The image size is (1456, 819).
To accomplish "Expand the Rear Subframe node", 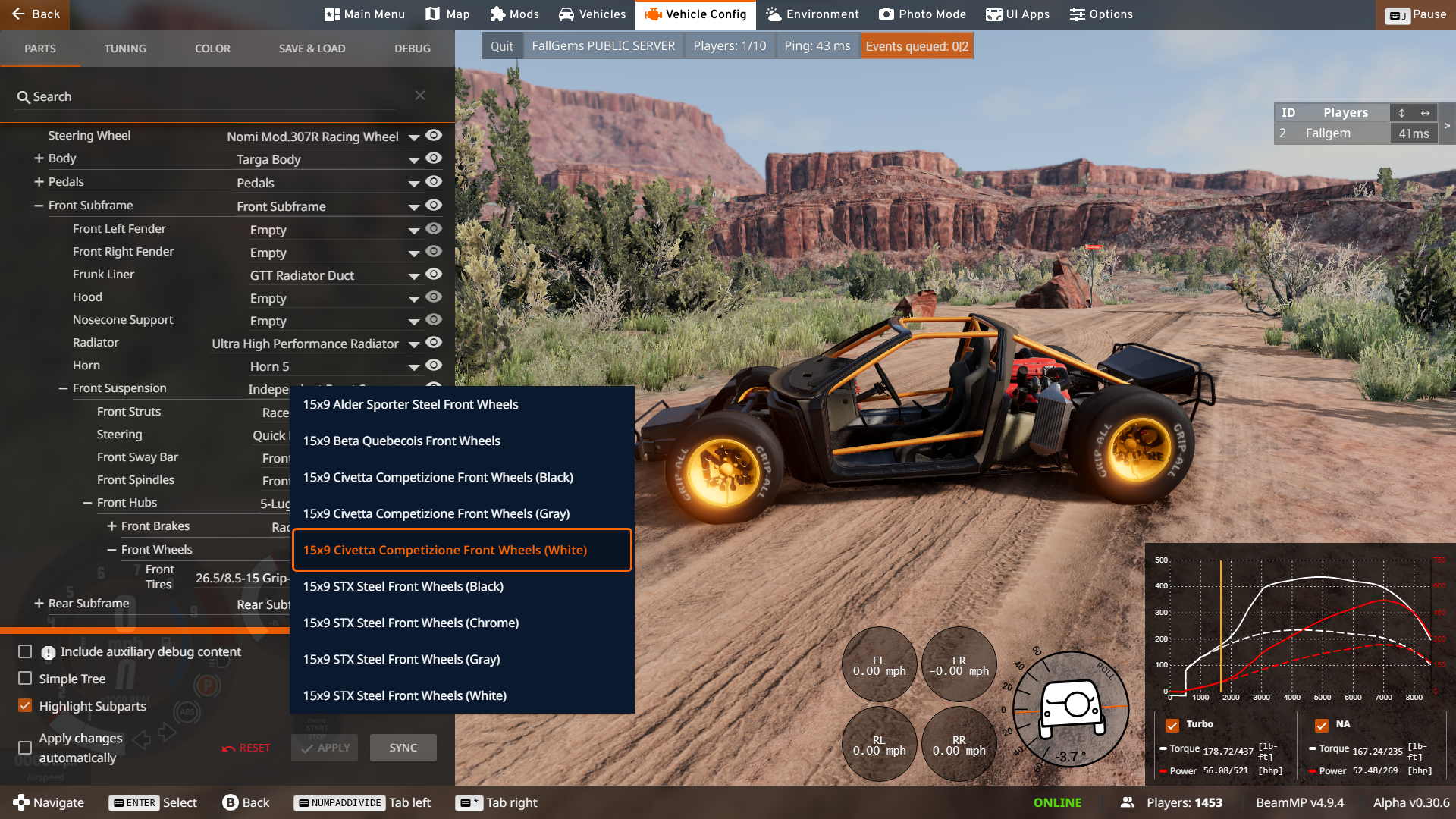I will pyautogui.click(x=39, y=603).
